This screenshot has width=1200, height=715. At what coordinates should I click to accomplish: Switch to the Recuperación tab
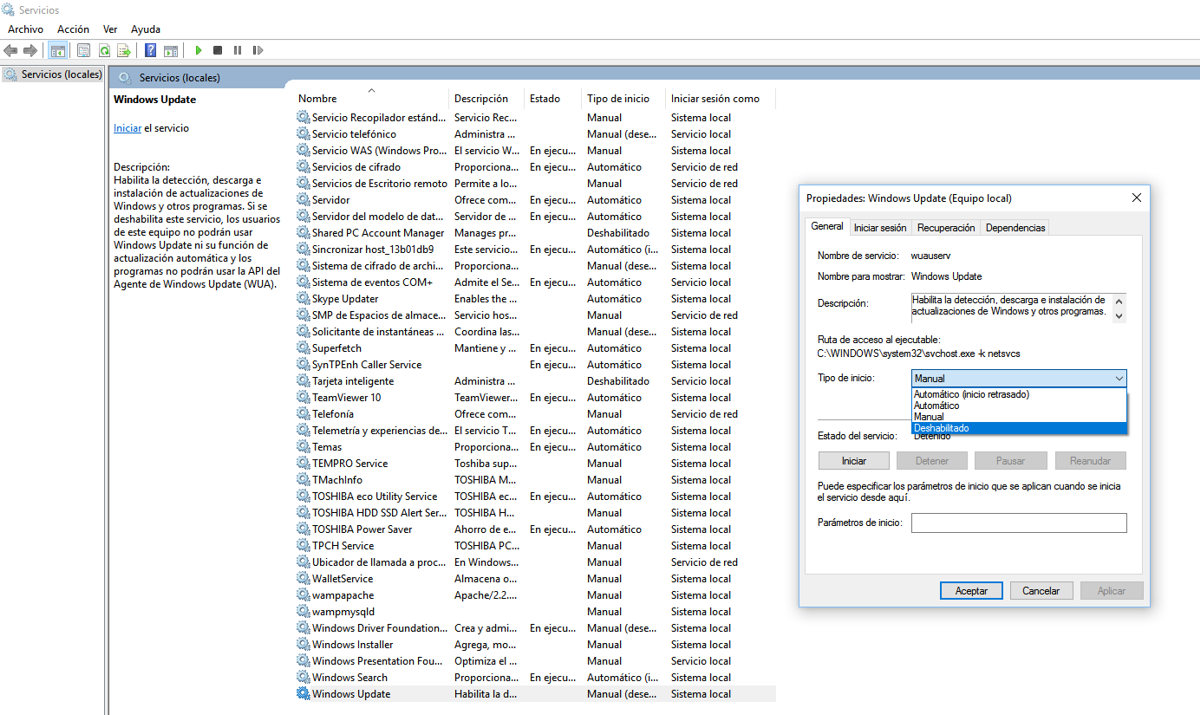[945, 228]
